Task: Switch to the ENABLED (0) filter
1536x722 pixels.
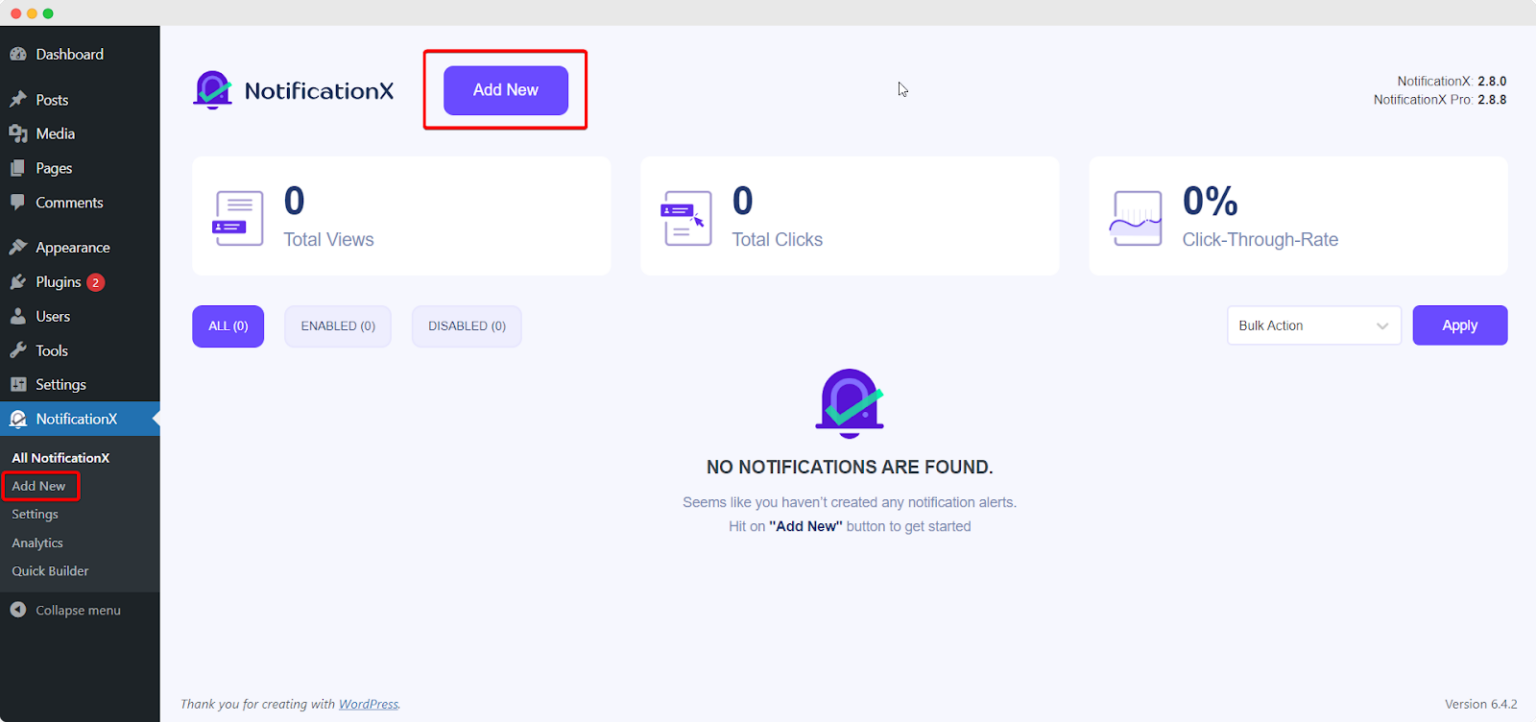Action: tap(337, 326)
